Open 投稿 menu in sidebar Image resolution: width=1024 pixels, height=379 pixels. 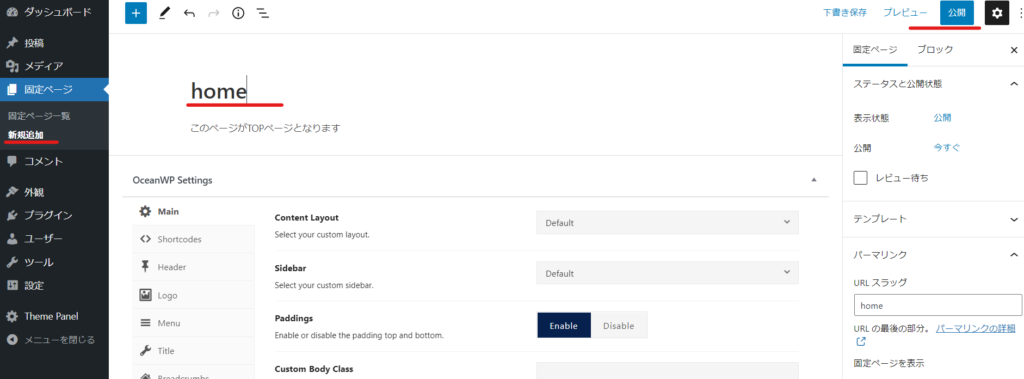[55, 43]
